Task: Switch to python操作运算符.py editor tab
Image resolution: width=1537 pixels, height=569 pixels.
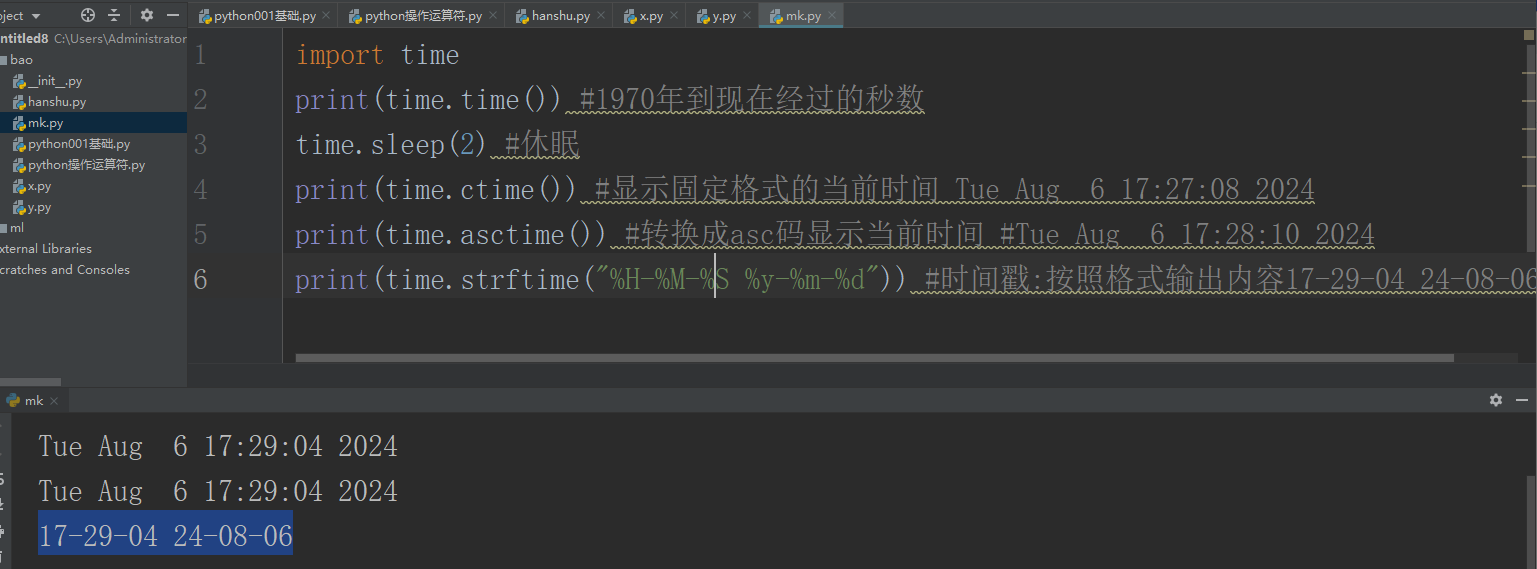Action: point(422,16)
